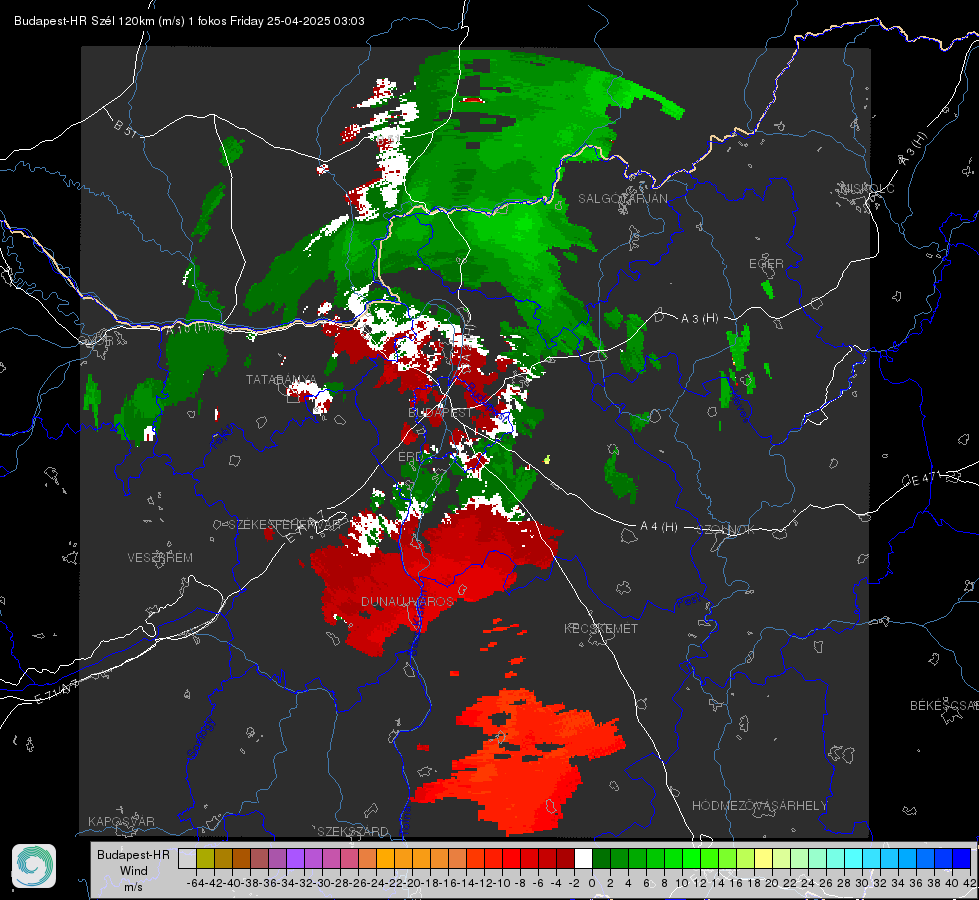Image resolution: width=979 pixels, height=900 pixels.
Task: Click the dark red swatch between -4 and -2
Action: [565, 859]
